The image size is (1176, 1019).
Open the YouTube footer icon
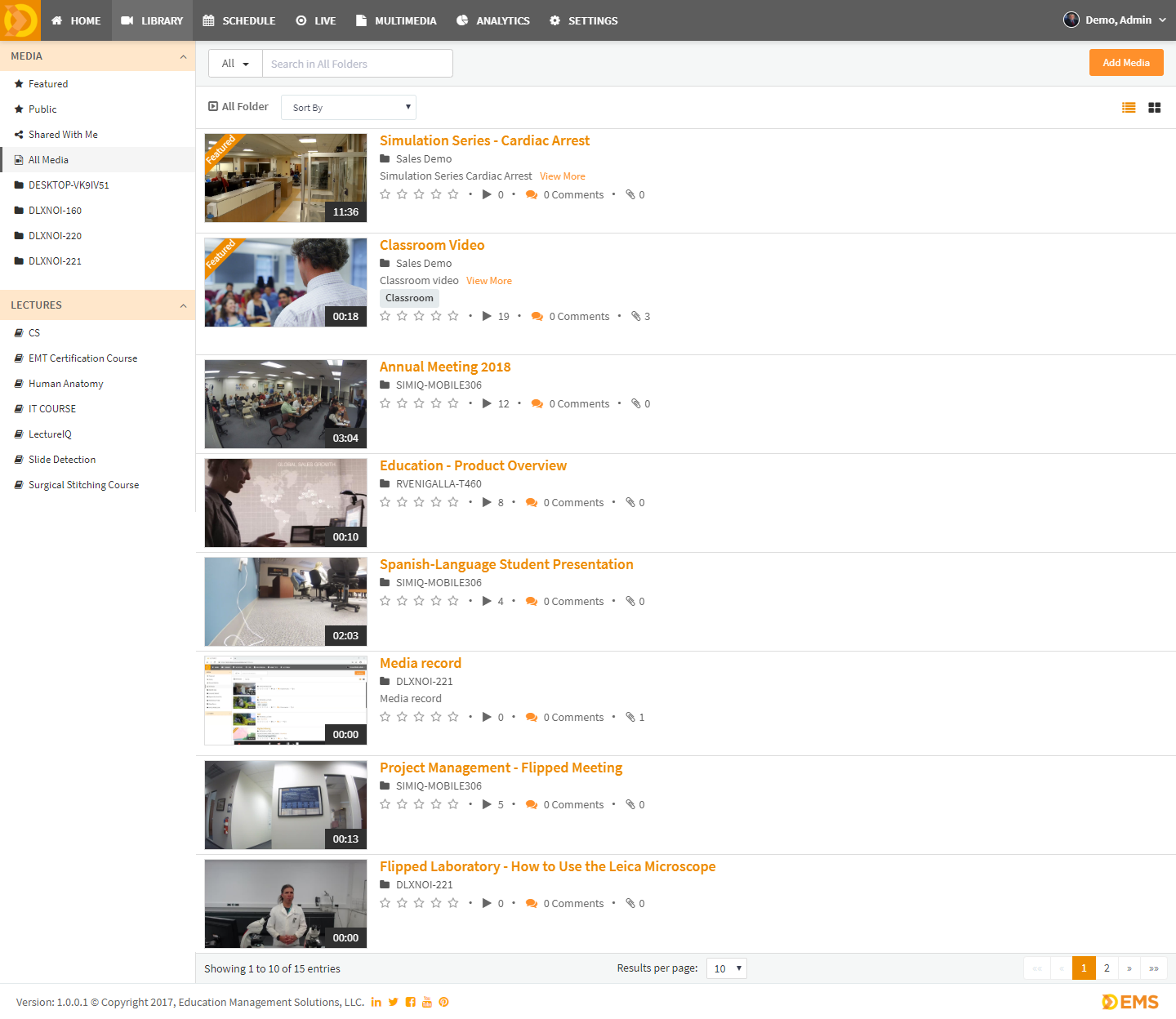coord(426,1003)
